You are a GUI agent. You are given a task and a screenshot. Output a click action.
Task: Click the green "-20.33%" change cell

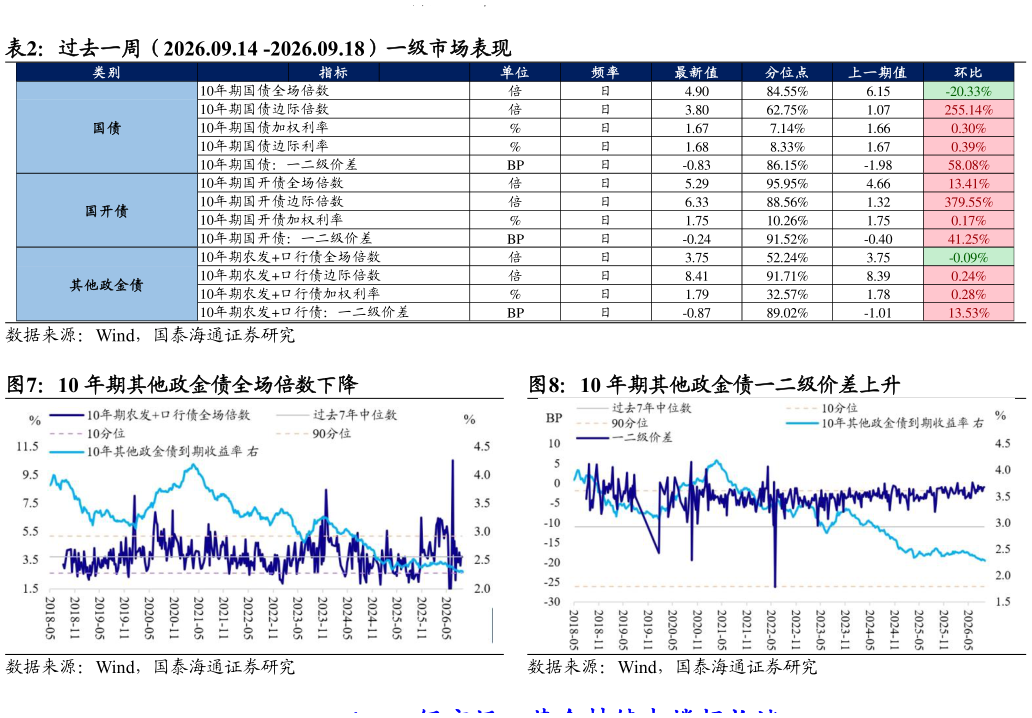point(968,91)
